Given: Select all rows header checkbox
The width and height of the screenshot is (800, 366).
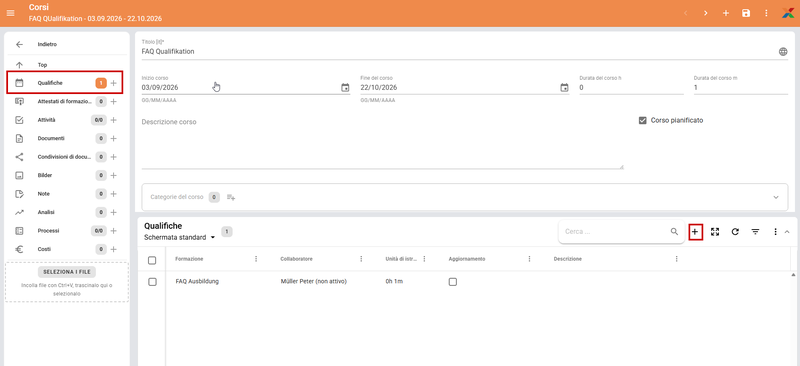Looking at the screenshot, I should pos(152,260).
